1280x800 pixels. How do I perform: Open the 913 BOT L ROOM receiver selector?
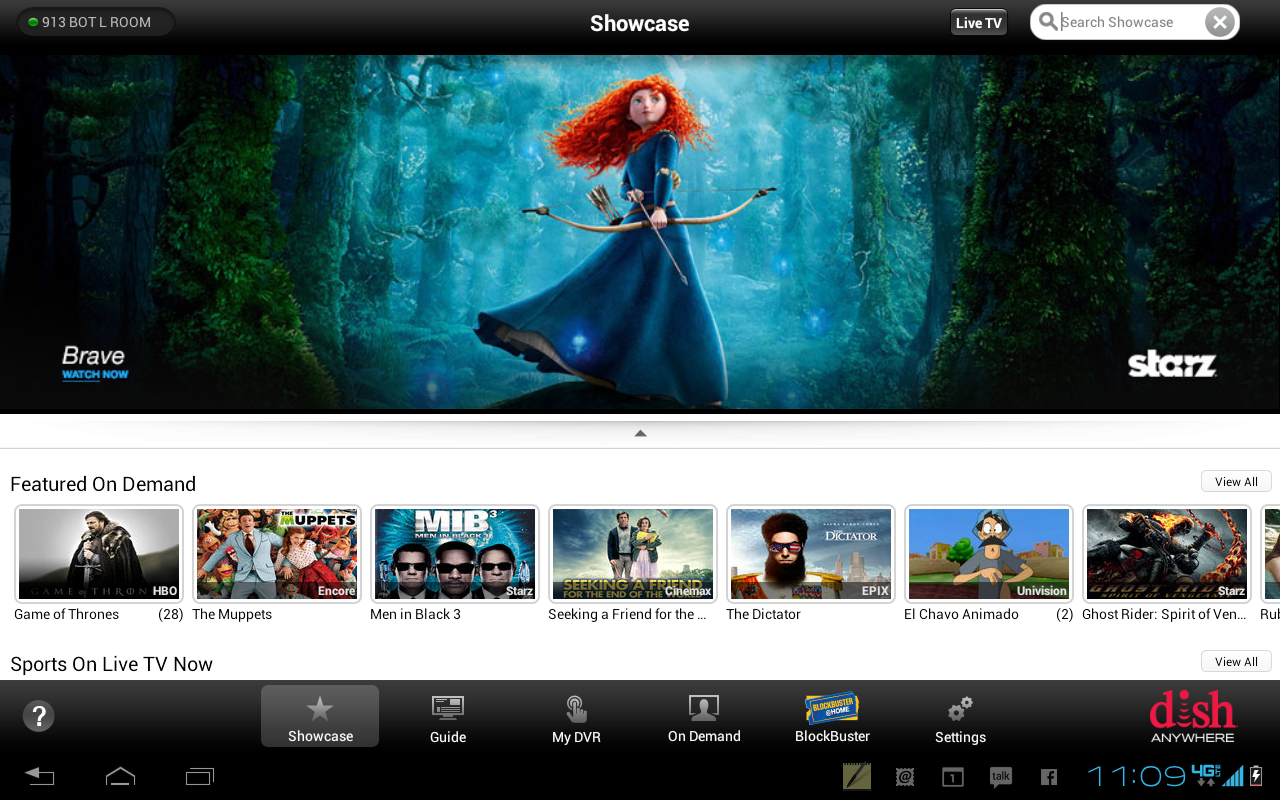click(x=95, y=21)
